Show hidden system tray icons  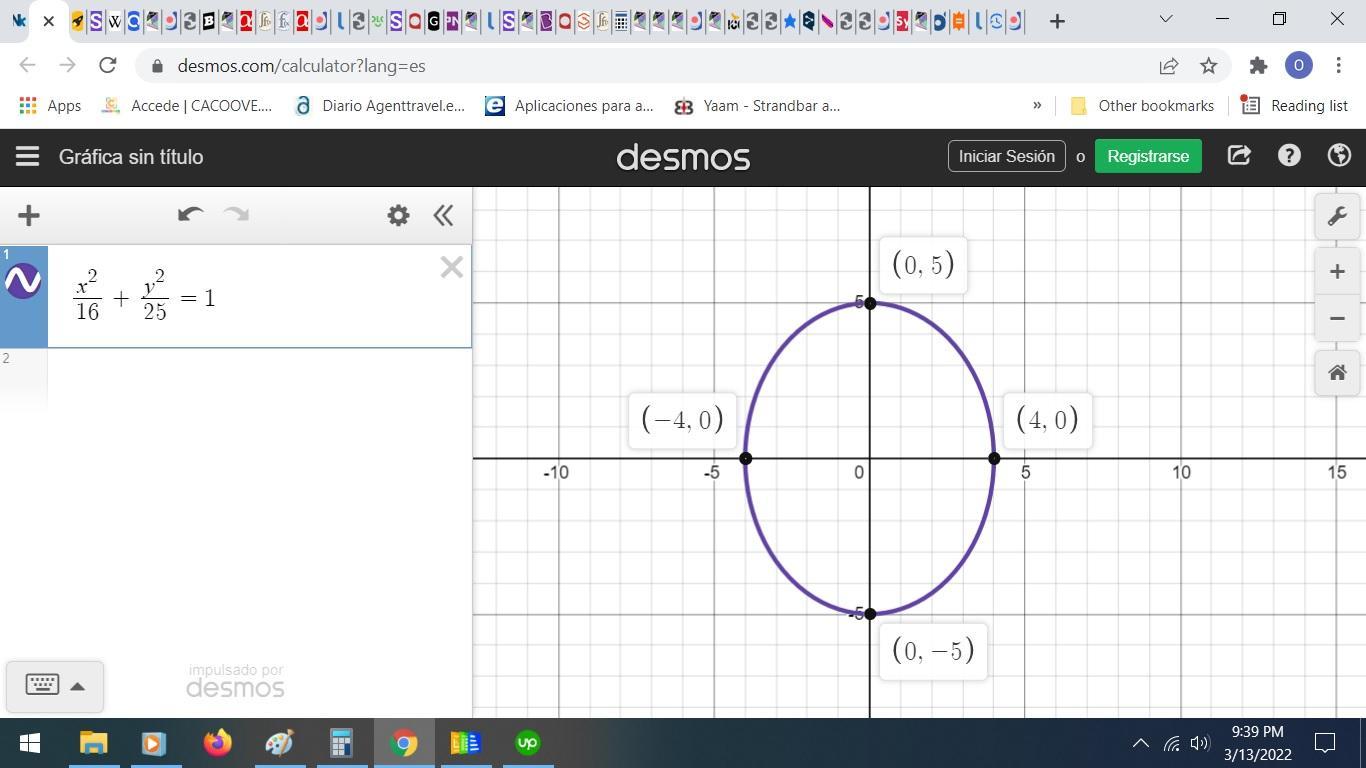tap(1140, 743)
